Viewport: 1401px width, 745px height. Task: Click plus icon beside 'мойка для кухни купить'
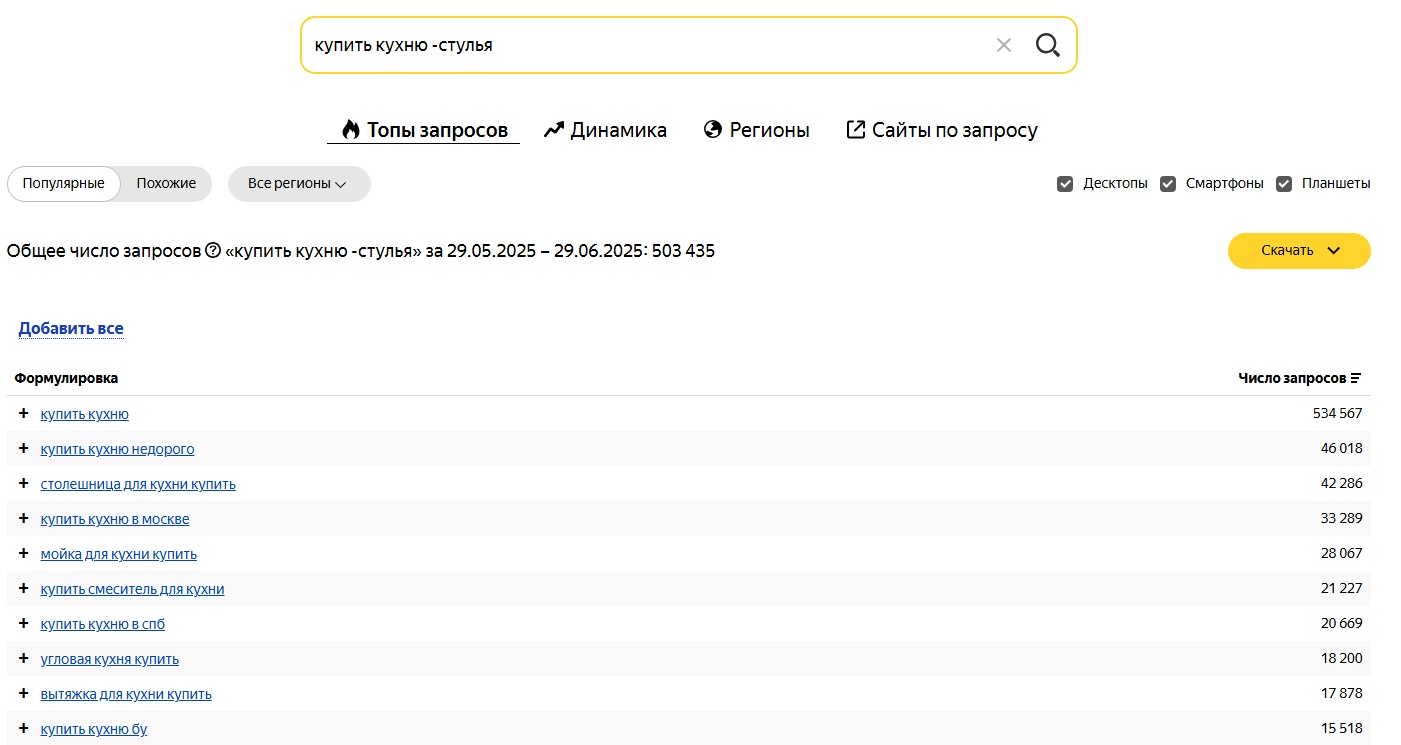(24, 554)
